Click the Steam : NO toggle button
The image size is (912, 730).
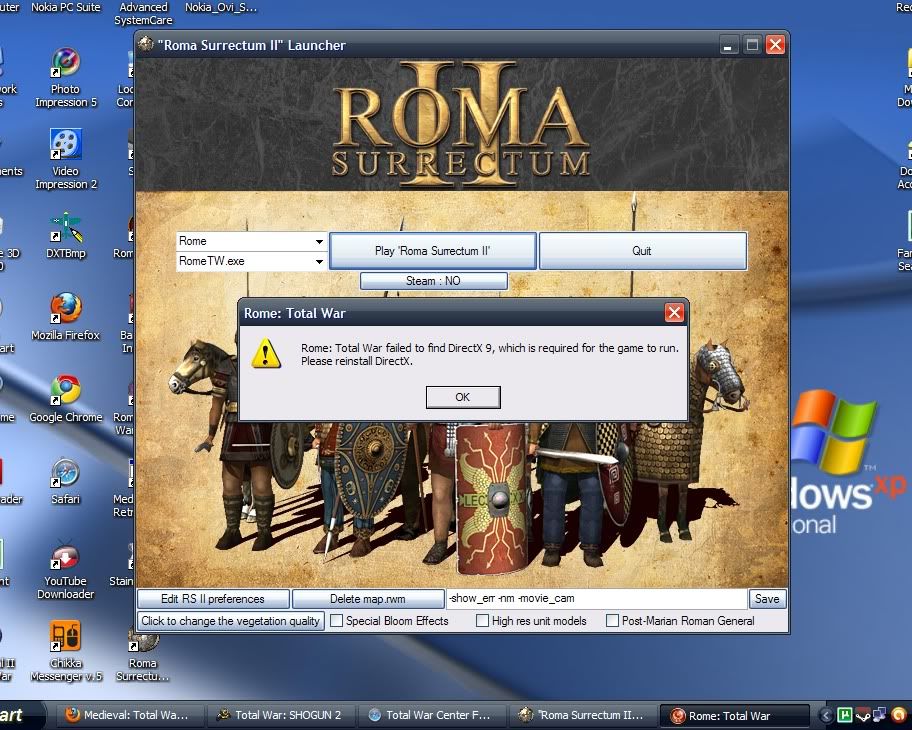point(433,281)
